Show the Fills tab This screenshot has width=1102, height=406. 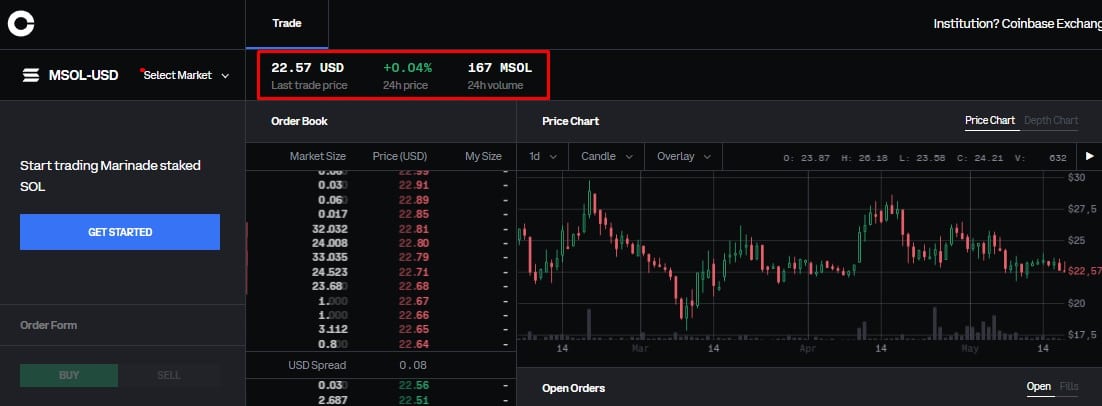(x=1068, y=386)
